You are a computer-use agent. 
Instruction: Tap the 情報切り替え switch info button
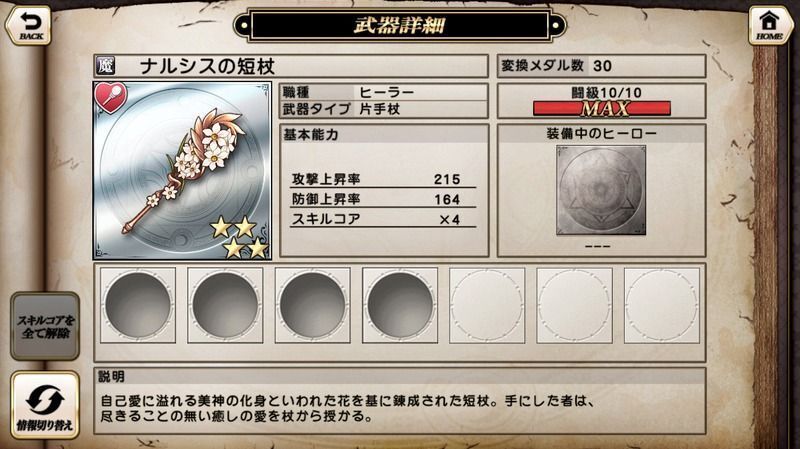[45, 406]
